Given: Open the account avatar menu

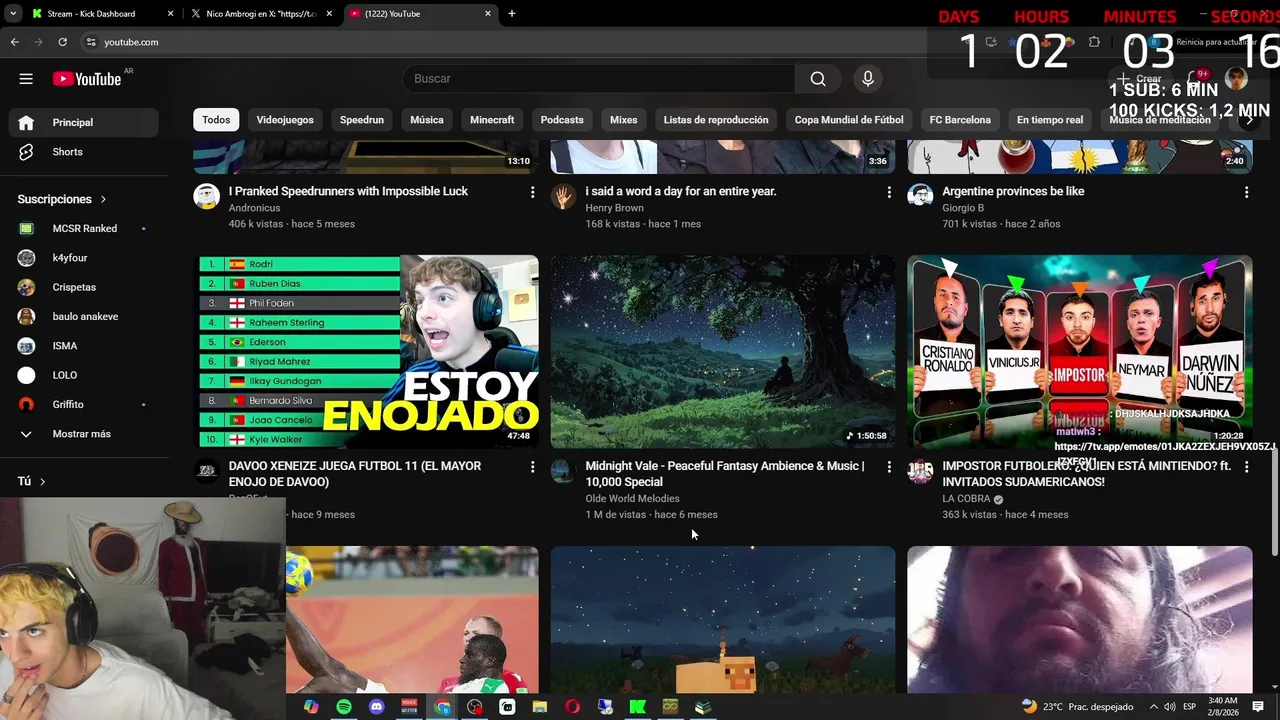Looking at the screenshot, I should click(1236, 79).
